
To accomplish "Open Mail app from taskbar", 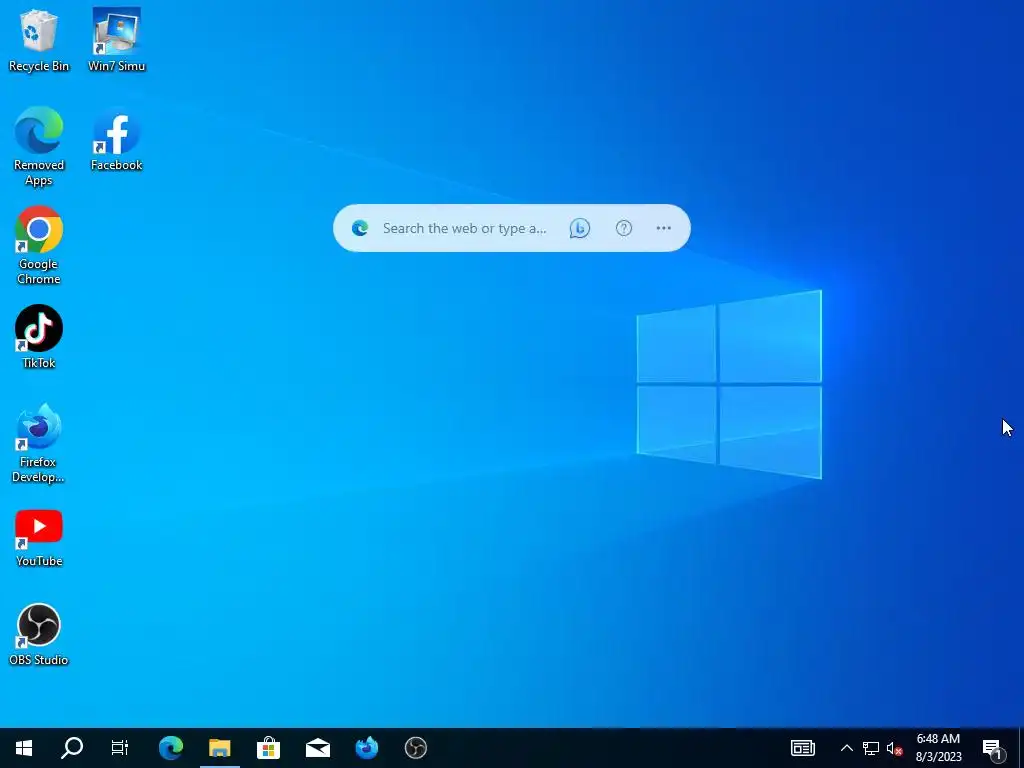I will click(317, 748).
